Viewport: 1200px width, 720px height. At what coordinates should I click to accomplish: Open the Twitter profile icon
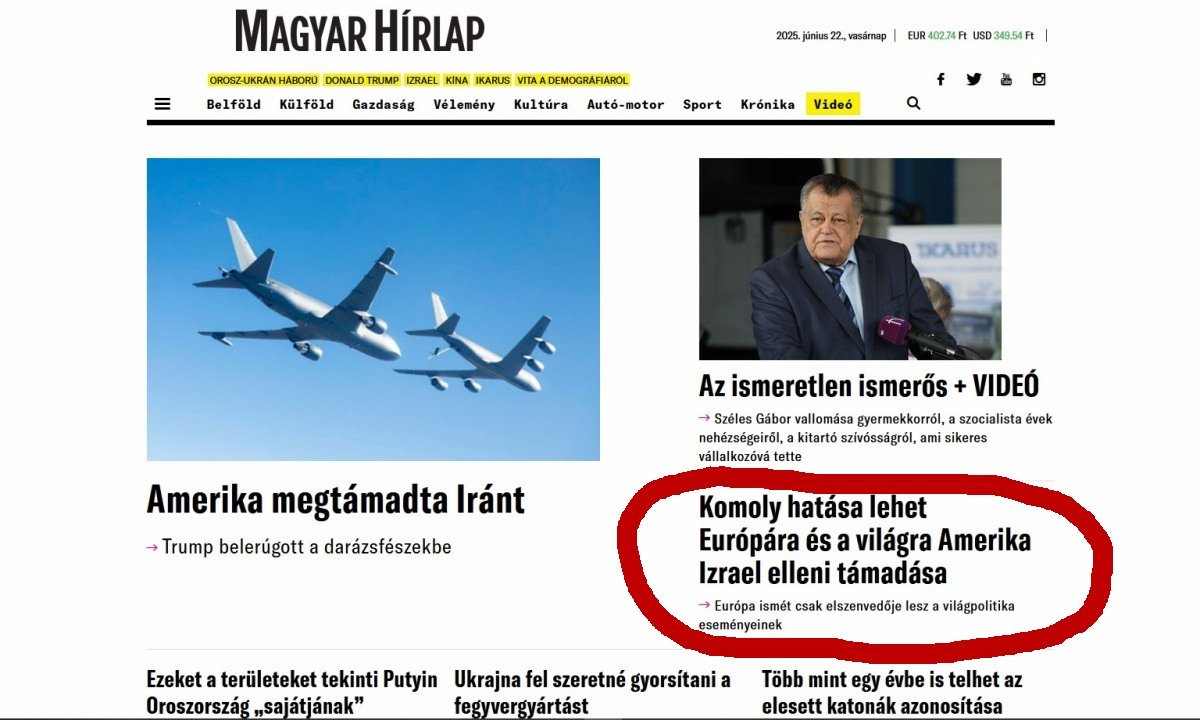pyautogui.click(x=974, y=79)
